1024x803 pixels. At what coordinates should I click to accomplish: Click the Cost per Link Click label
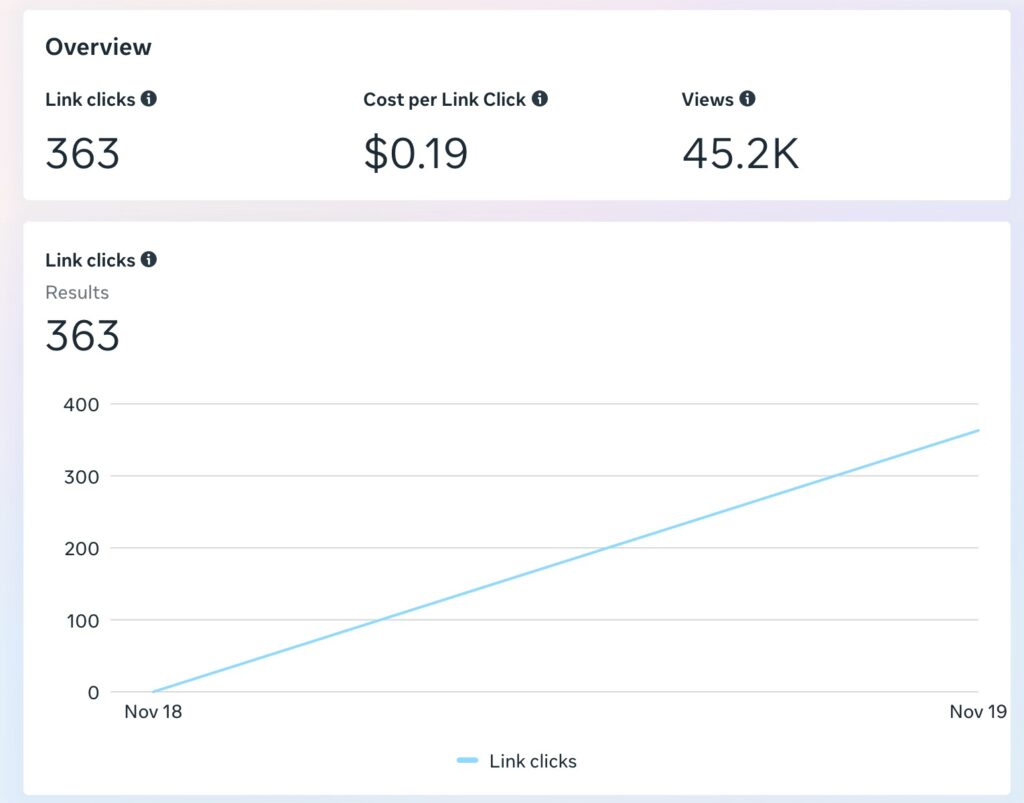(x=444, y=99)
